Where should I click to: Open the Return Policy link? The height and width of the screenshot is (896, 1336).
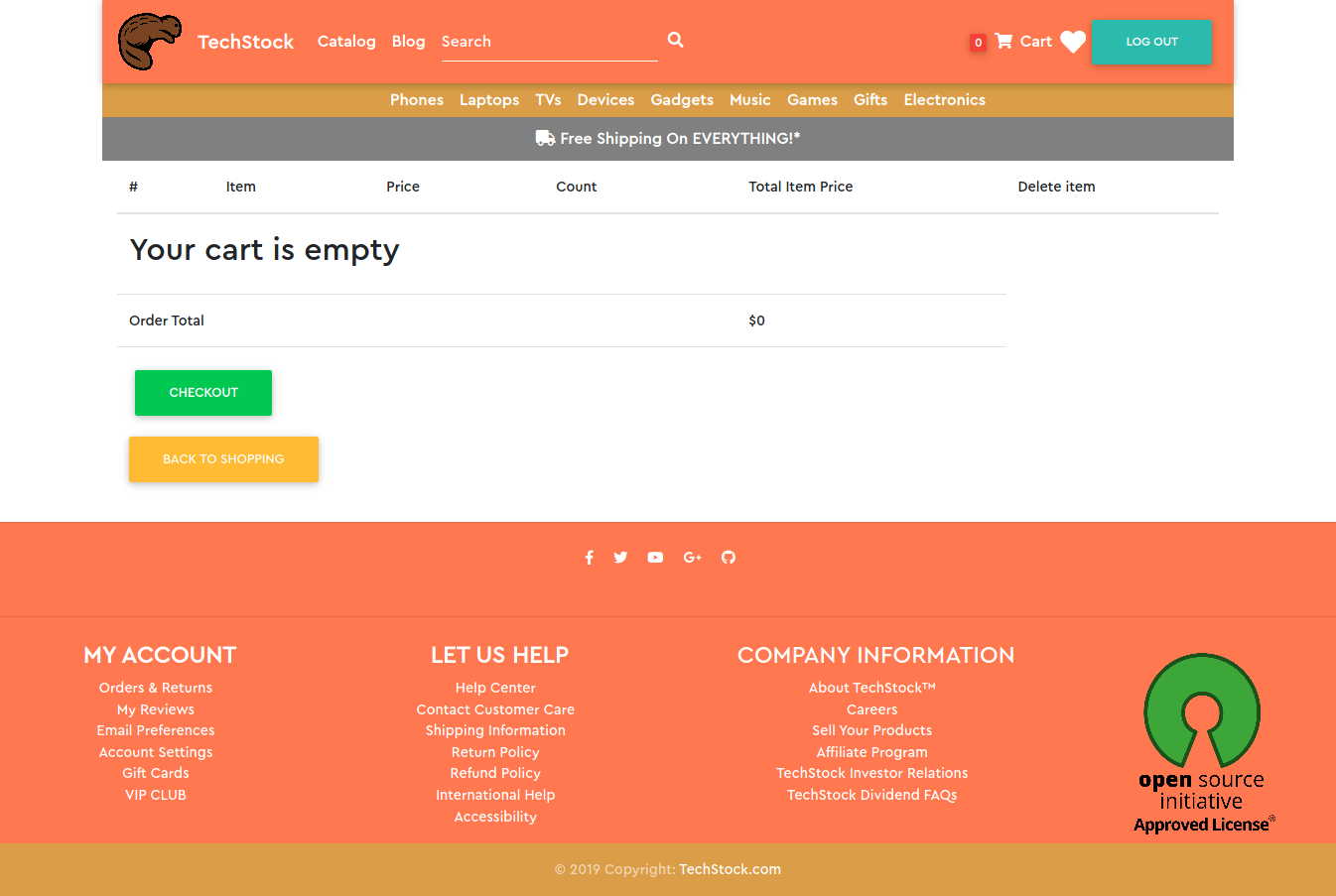495,752
